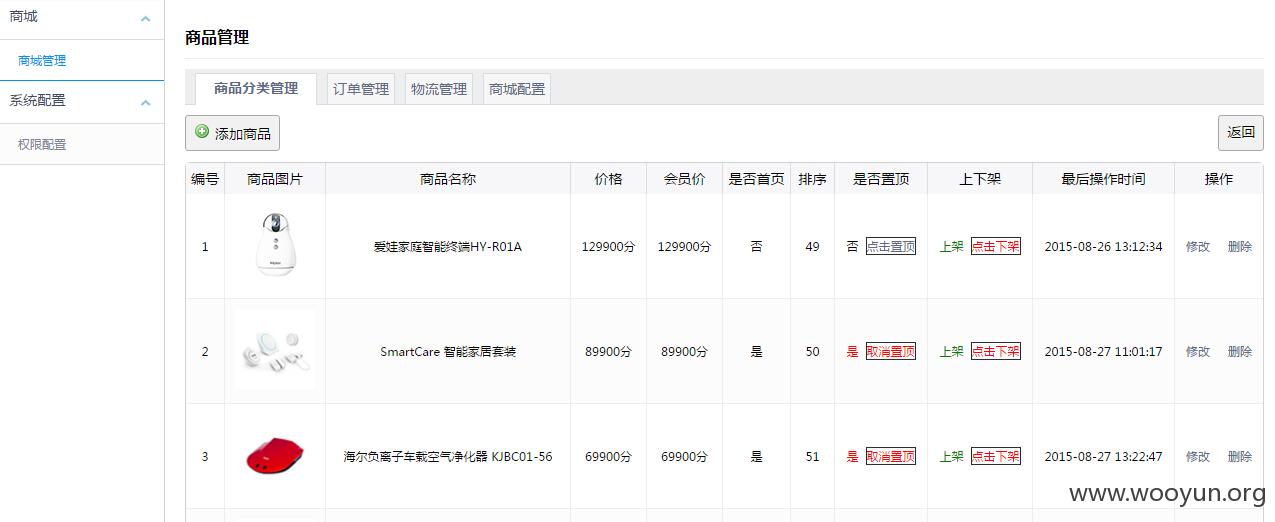Click 上架 status in SmartCare 智能家居套装 row
Screen dimensions: 1275x522
click(952, 351)
